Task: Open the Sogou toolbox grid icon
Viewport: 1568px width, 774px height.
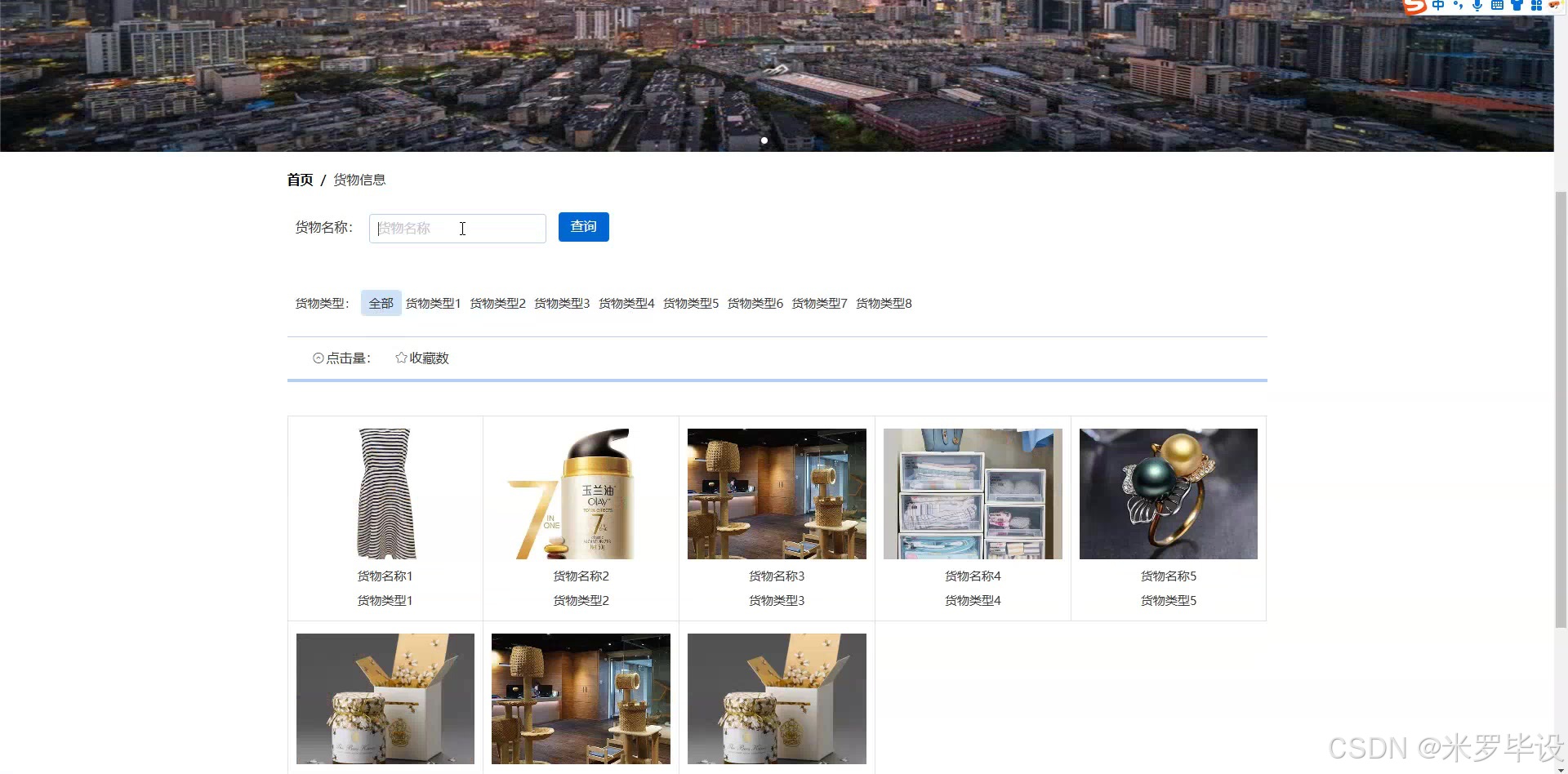Action: coord(1536,6)
